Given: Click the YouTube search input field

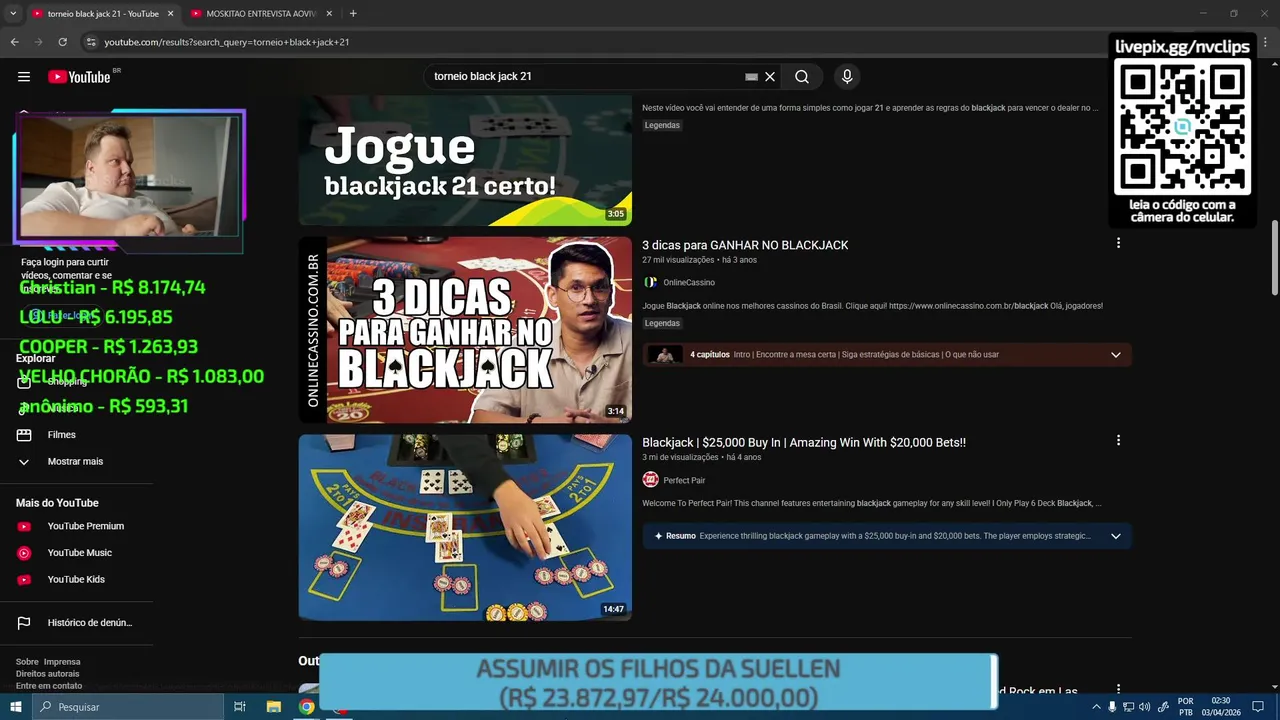Looking at the screenshot, I should point(585,77).
